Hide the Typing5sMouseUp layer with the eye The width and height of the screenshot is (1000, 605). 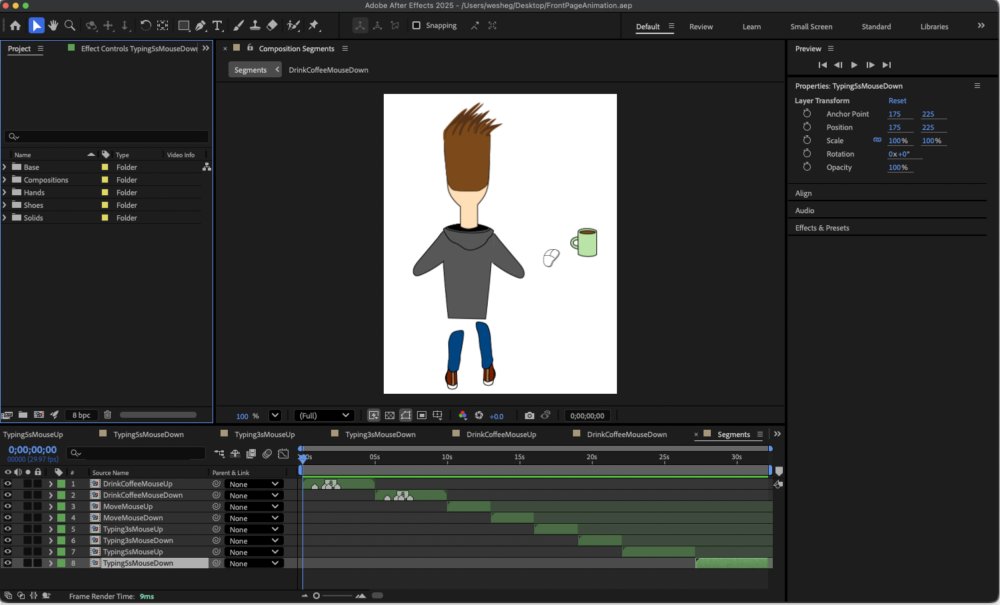(8, 552)
